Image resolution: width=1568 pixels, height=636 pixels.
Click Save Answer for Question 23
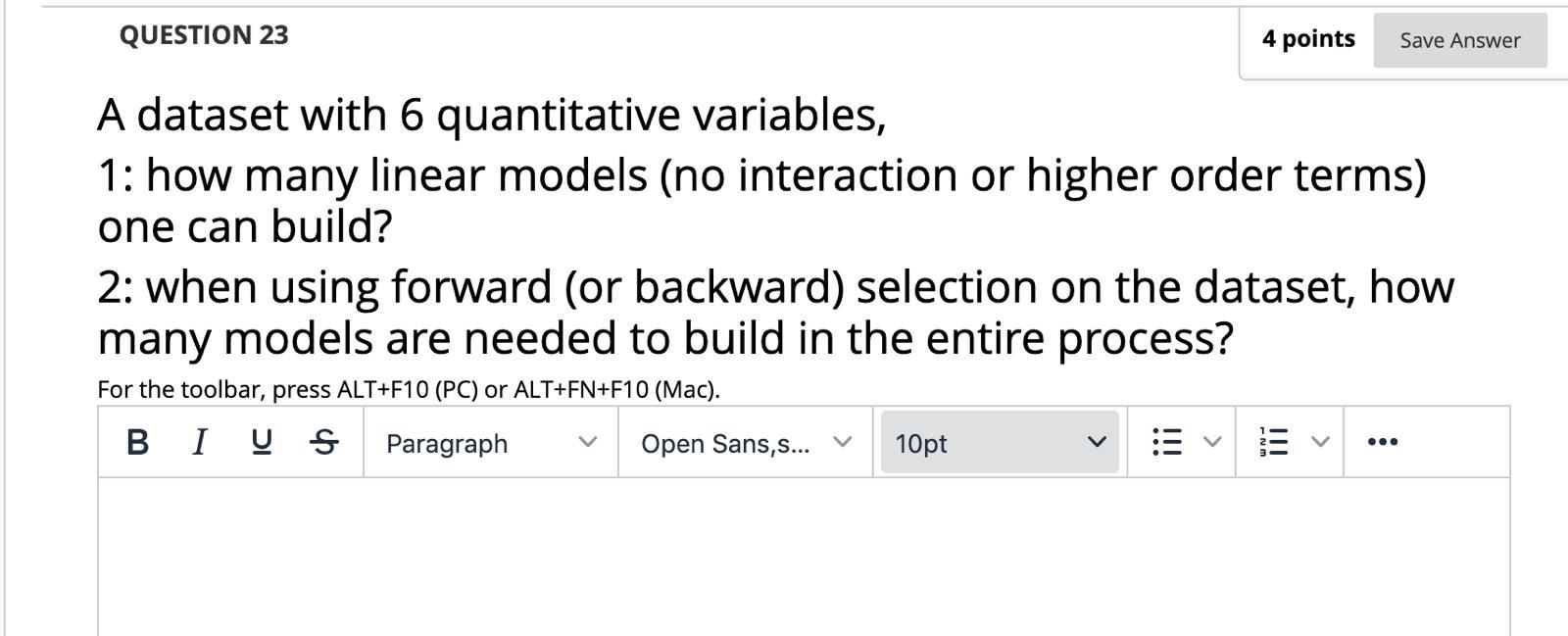(1459, 39)
